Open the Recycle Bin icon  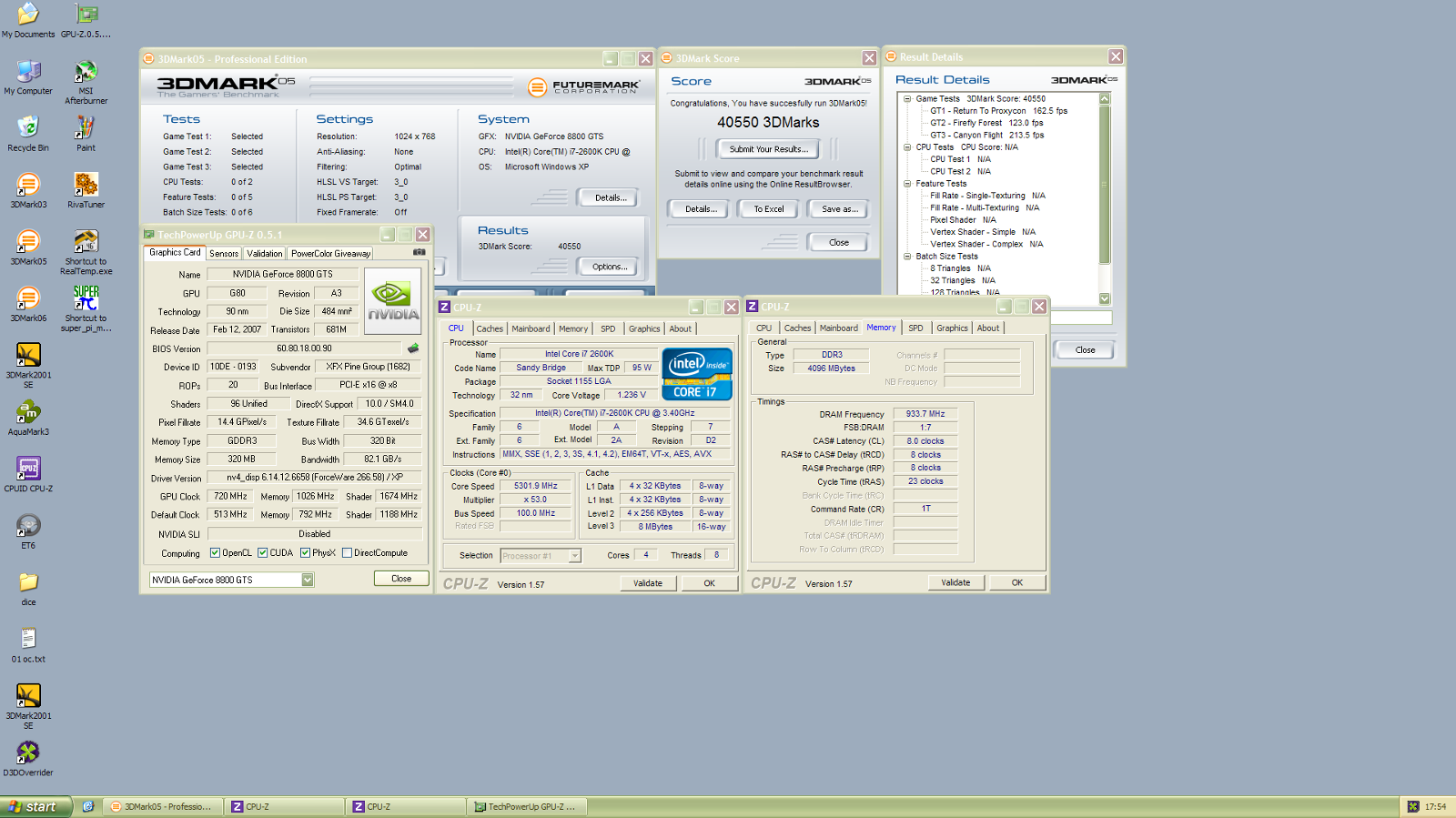(x=28, y=134)
